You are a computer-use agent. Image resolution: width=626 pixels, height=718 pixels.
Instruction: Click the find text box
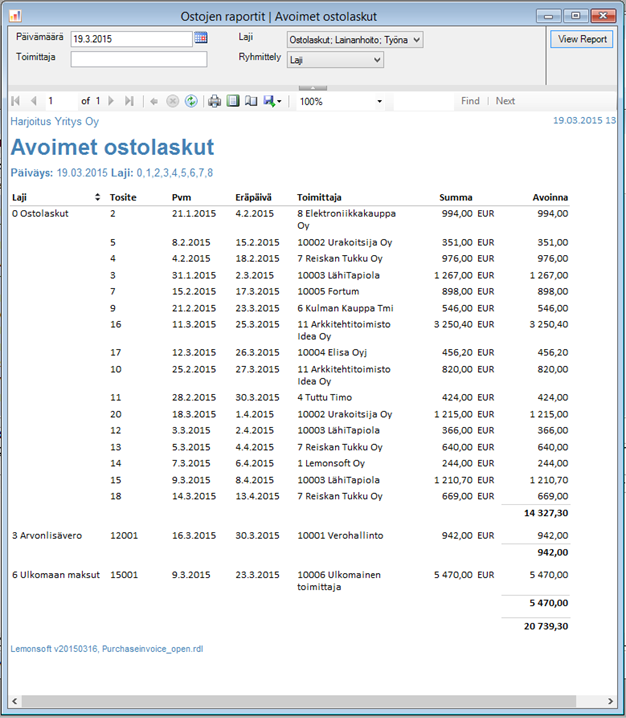point(423,101)
